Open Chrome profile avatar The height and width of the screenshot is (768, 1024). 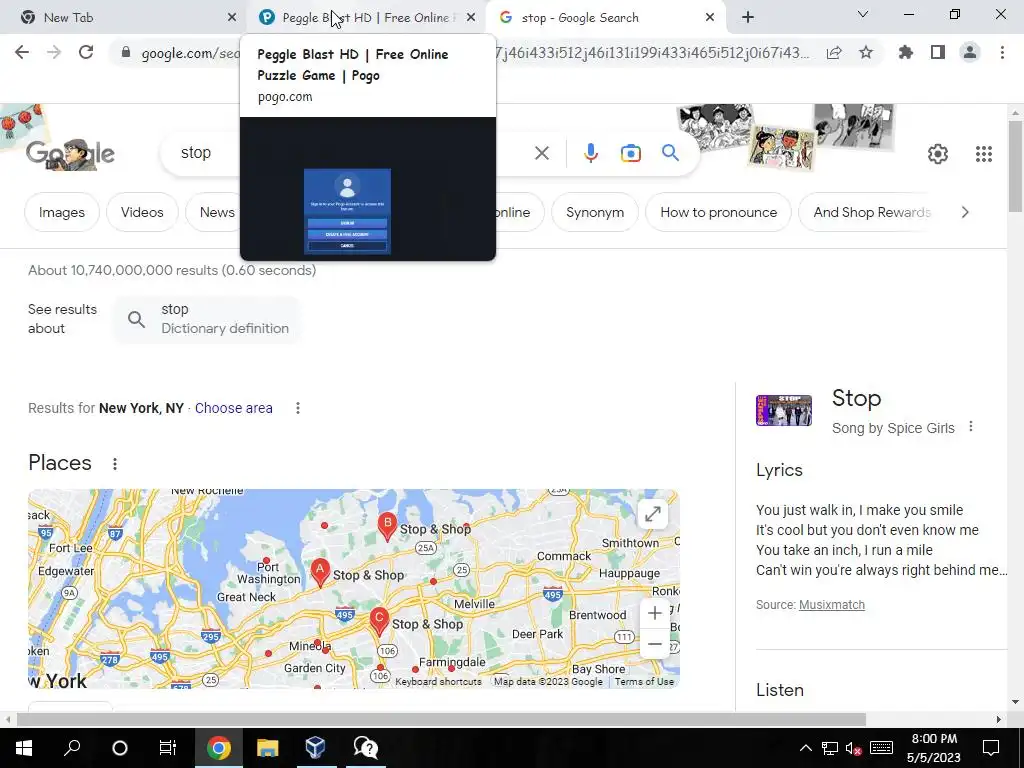click(x=970, y=52)
